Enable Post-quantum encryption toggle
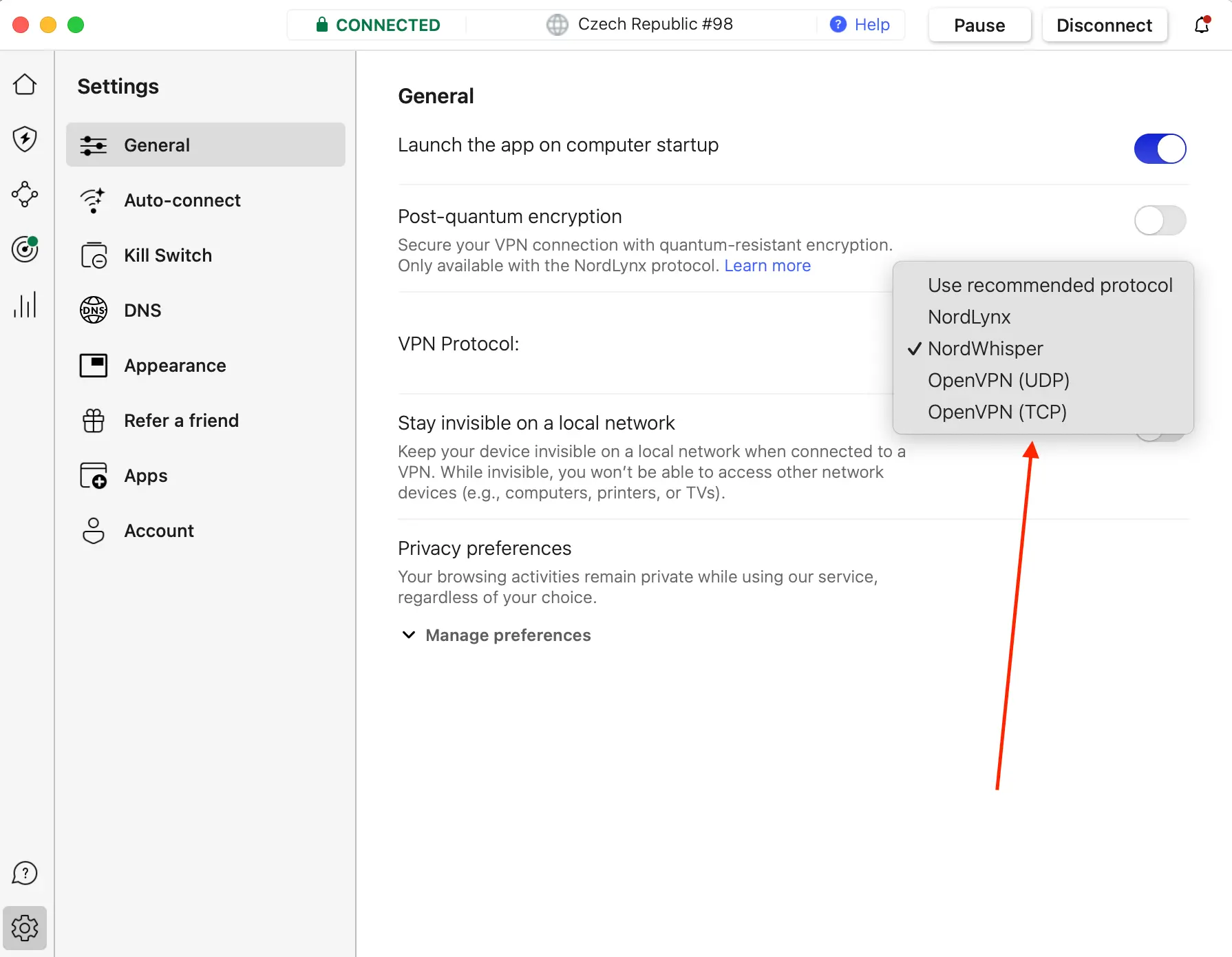 point(1160,220)
